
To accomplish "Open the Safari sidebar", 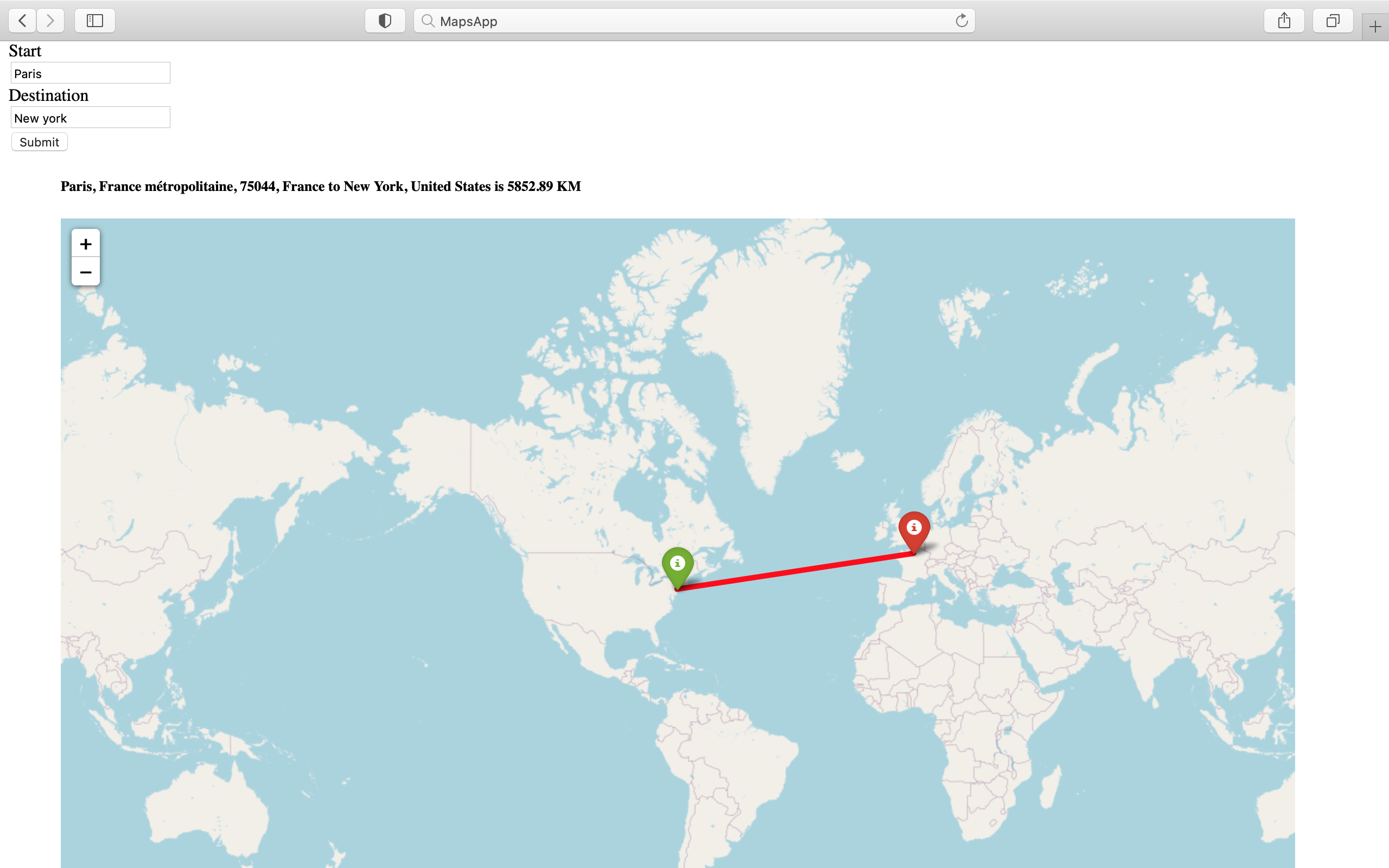I will point(94,21).
